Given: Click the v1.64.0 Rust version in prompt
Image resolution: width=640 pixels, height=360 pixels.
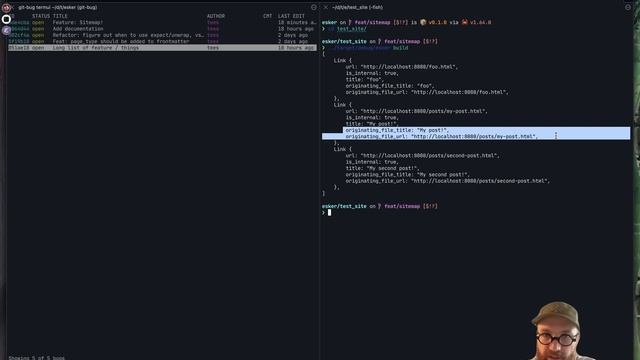Looking at the screenshot, I should 480,22.
